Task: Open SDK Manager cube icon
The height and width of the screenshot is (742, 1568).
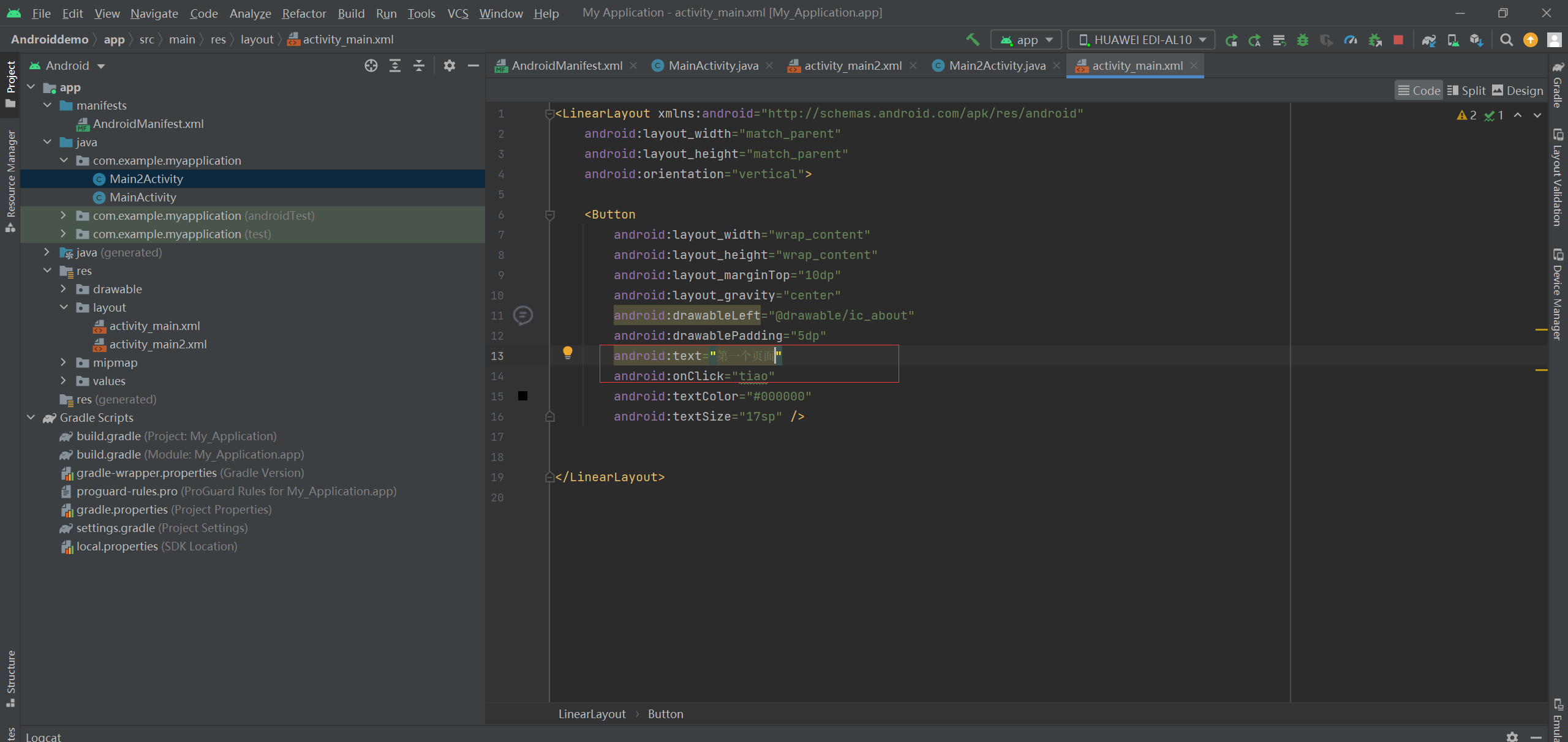Action: [1476, 40]
